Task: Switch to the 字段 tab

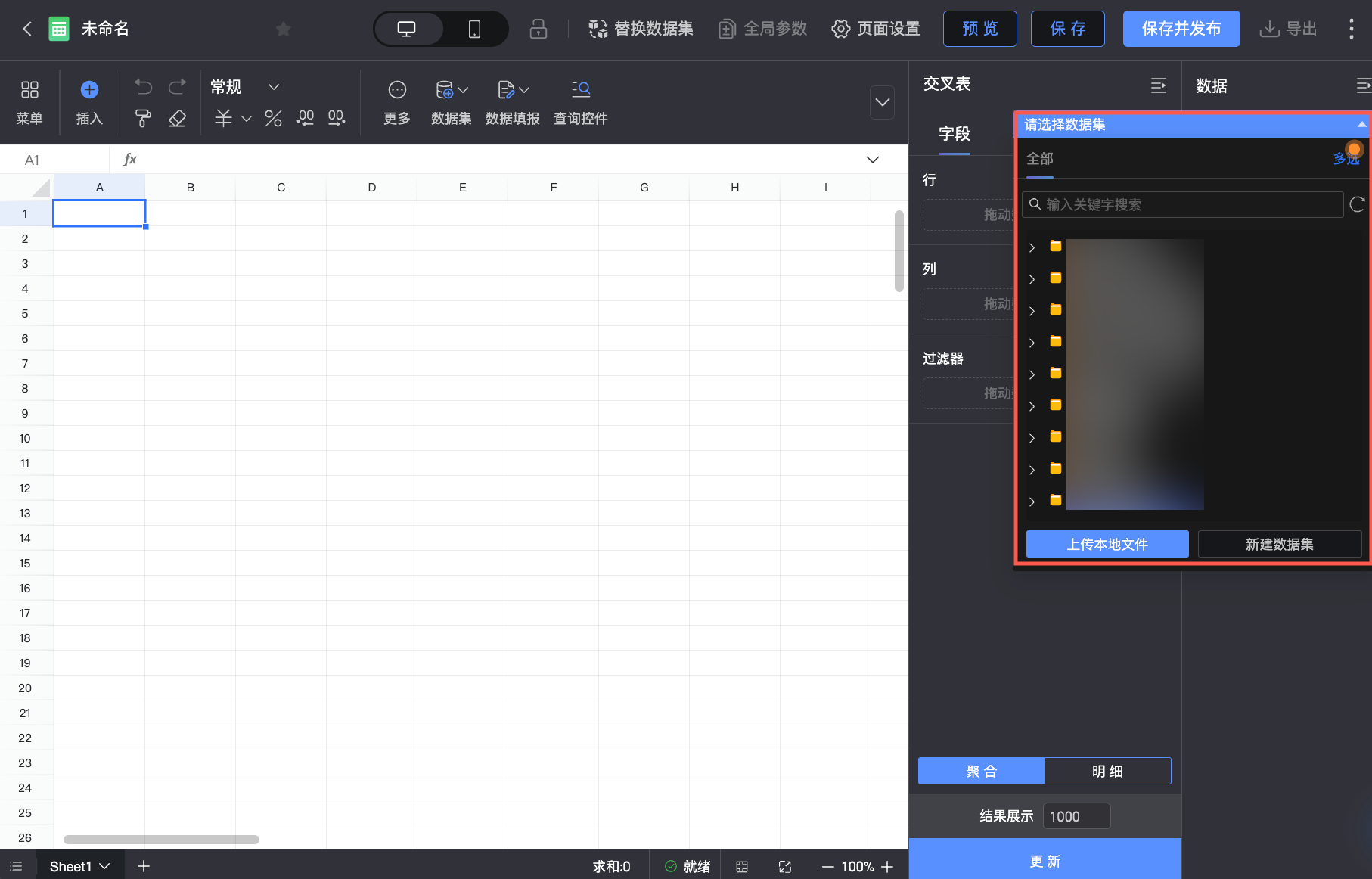Action: (955, 134)
